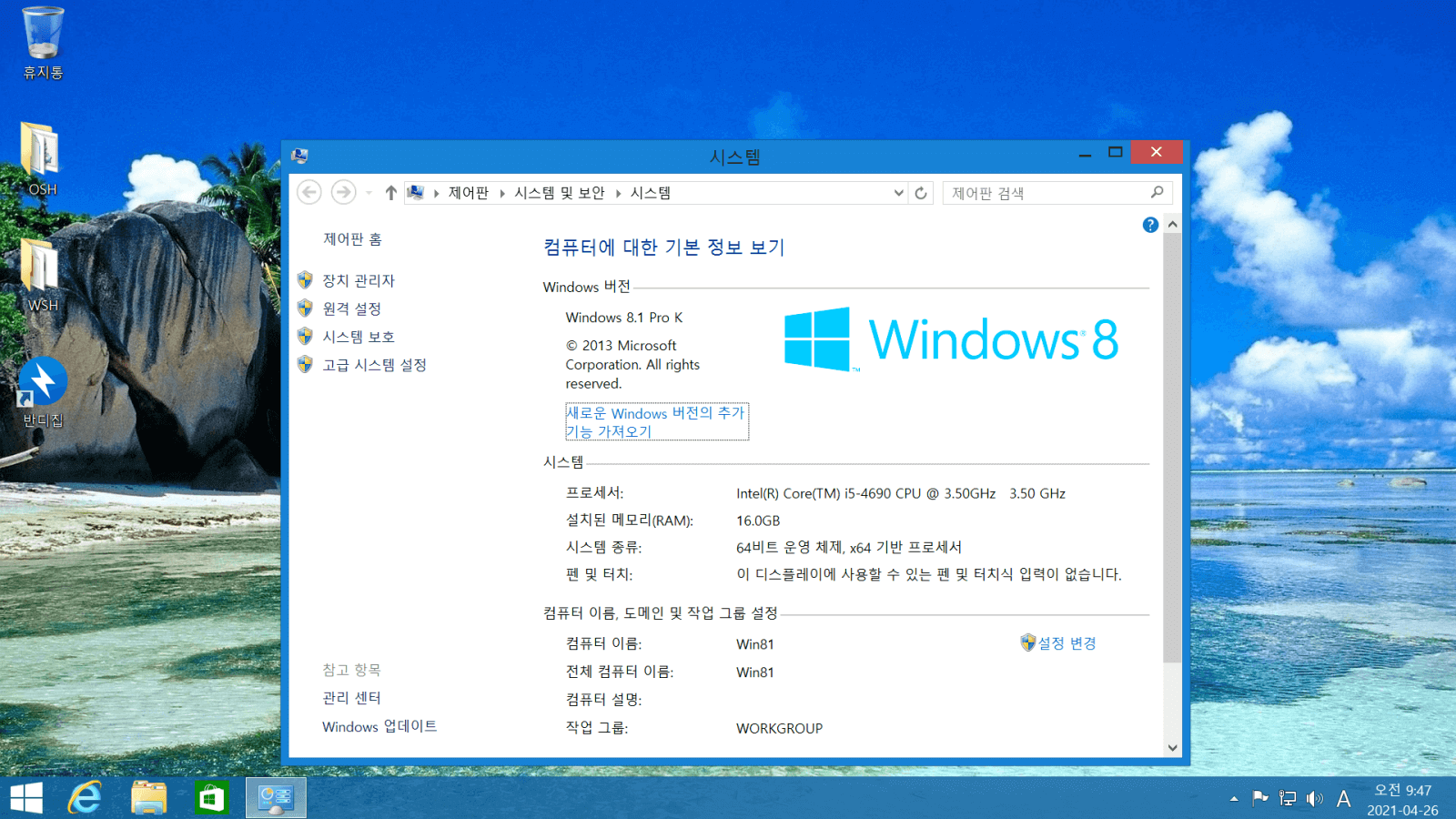This screenshot has width=1456, height=819.
Task: Click the shield icon beside 원격 설정
Action: (305, 308)
